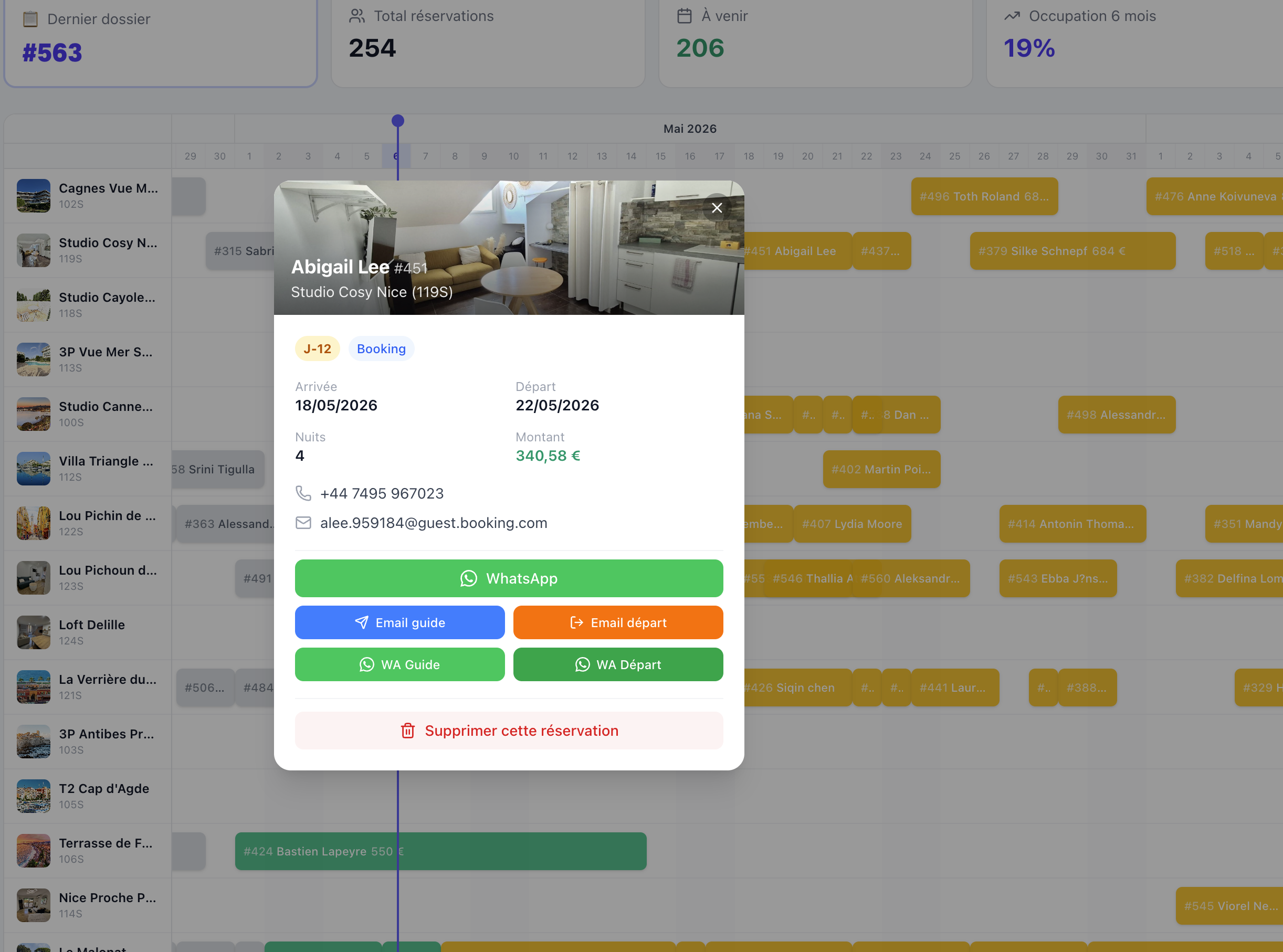This screenshot has height=952, width=1283.
Task: Open reservation #351 Mandy
Action: (x=1244, y=524)
